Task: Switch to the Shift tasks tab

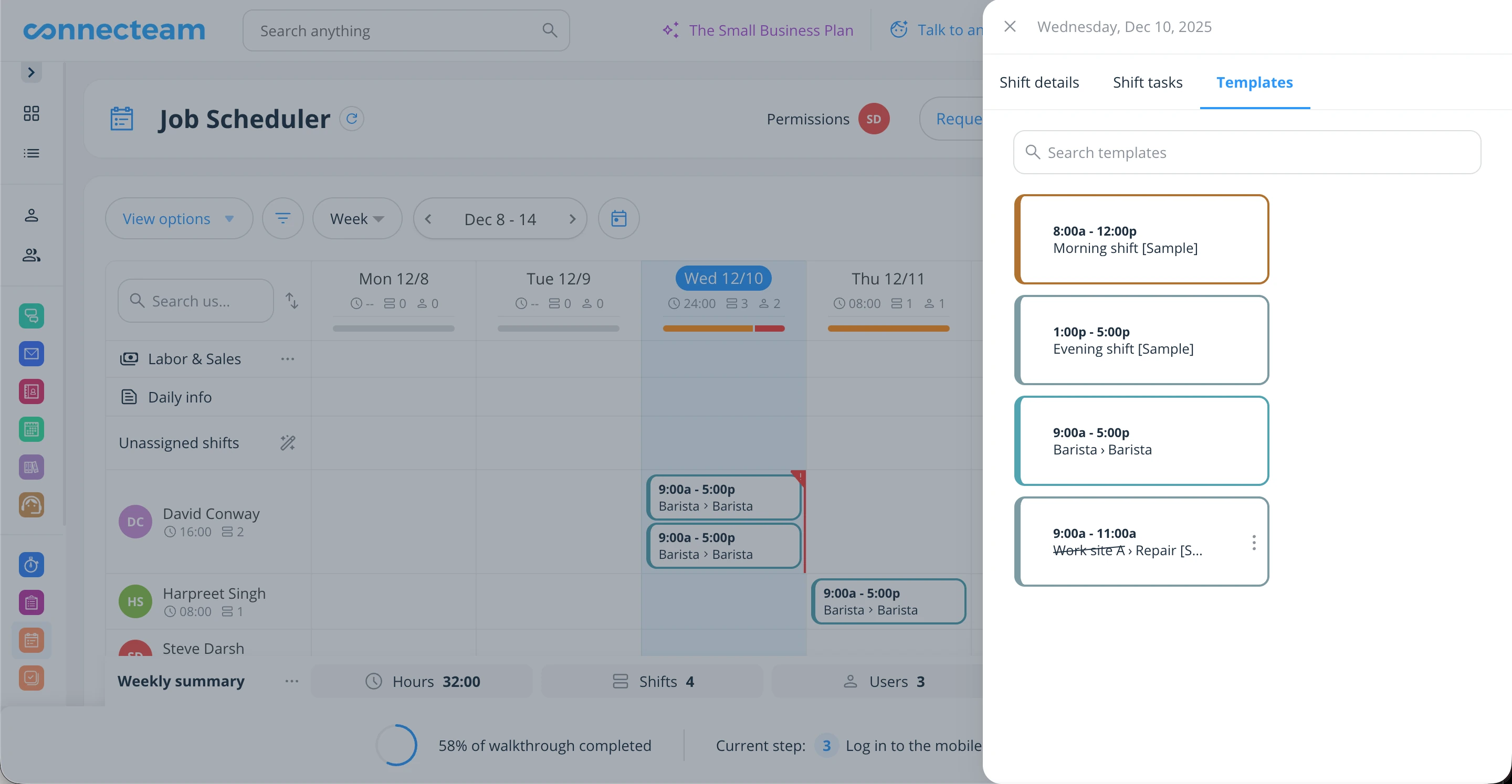Action: coord(1148,82)
